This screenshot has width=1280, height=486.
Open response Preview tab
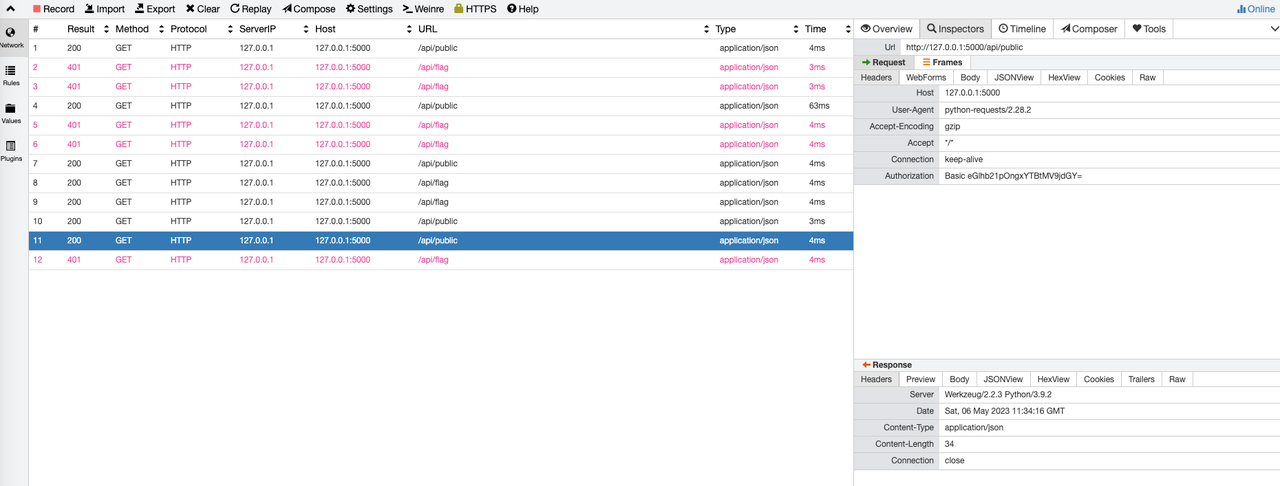pyautogui.click(x=920, y=379)
